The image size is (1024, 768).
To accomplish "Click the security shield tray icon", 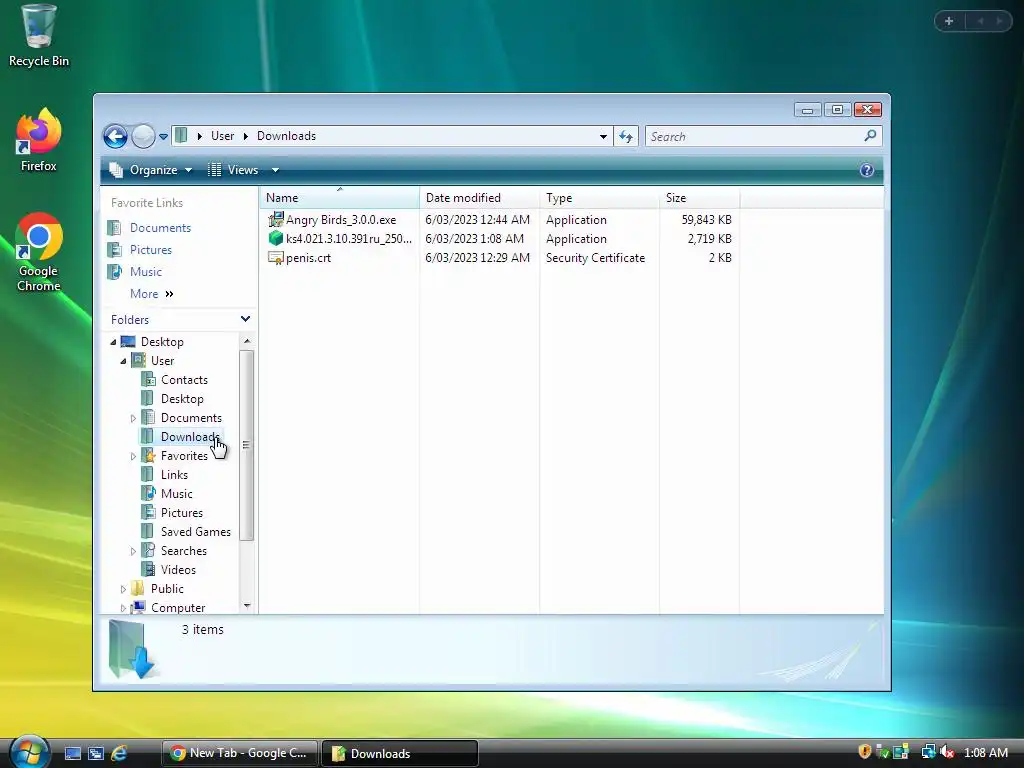I will [x=865, y=752].
